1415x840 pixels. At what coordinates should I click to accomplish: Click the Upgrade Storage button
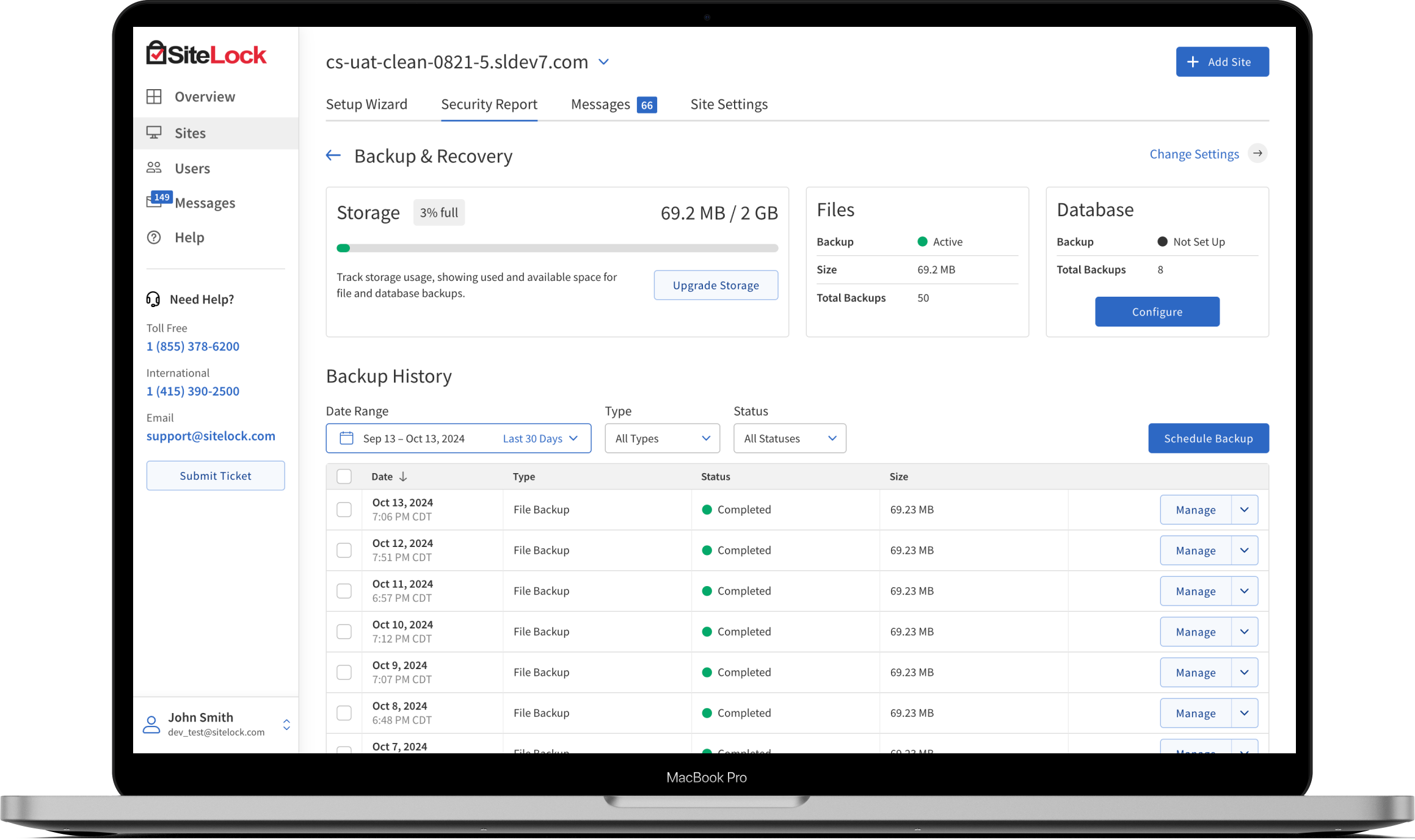(x=716, y=285)
